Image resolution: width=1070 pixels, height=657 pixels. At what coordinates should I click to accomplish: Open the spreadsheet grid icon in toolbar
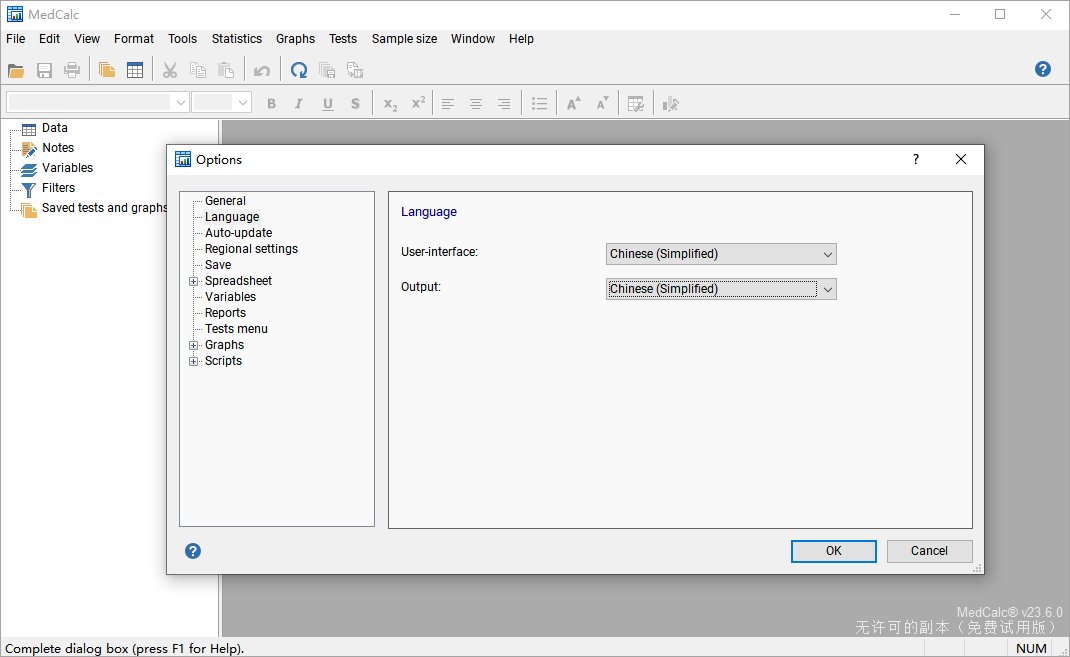135,70
